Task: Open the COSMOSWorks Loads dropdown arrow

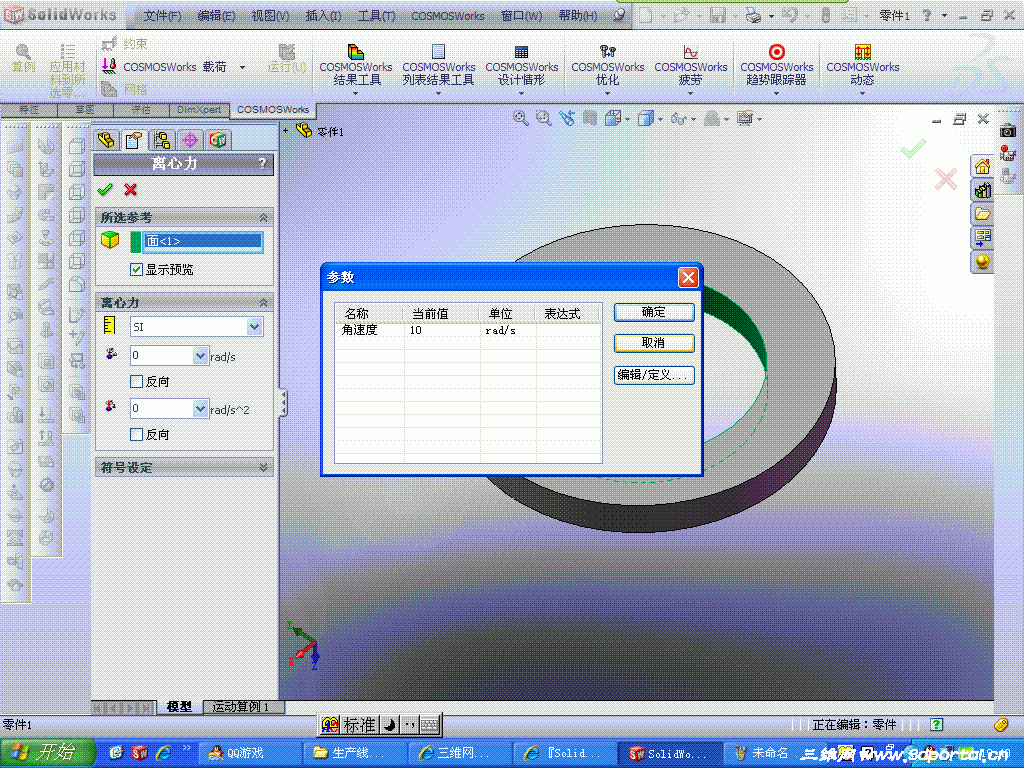Action: coord(242,67)
